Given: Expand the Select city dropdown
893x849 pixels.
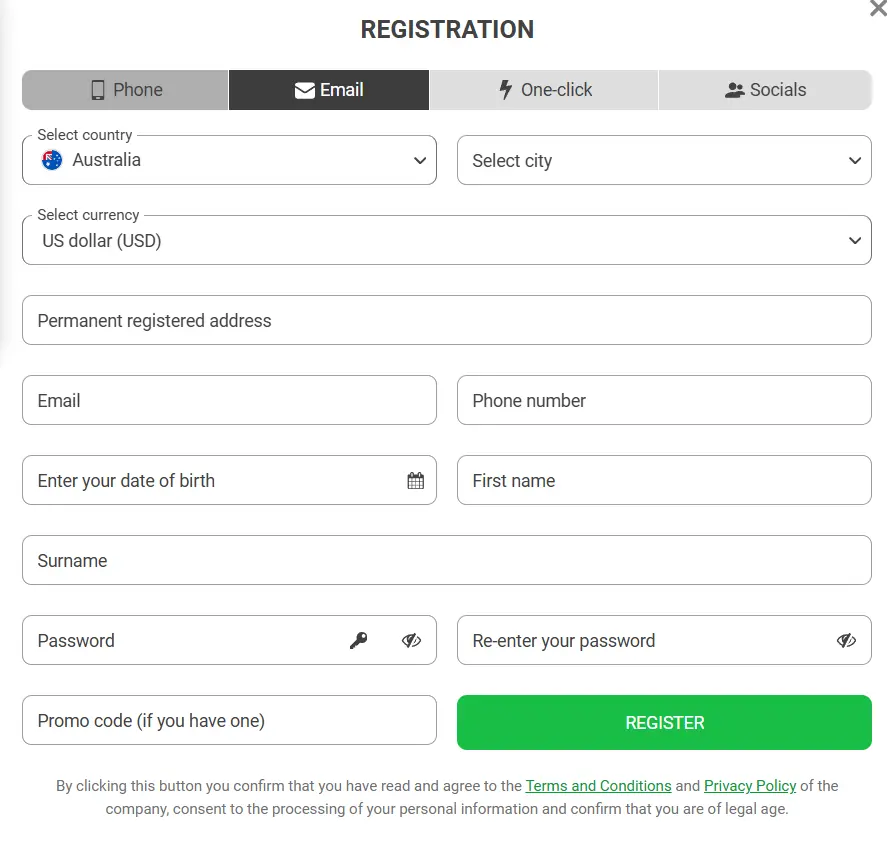Looking at the screenshot, I should click(664, 161).
